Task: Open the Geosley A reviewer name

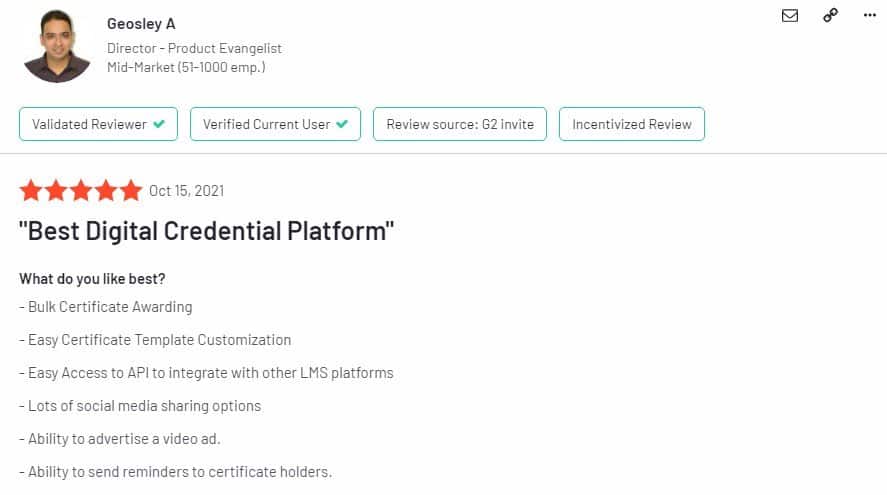Action: pos(143,24)
